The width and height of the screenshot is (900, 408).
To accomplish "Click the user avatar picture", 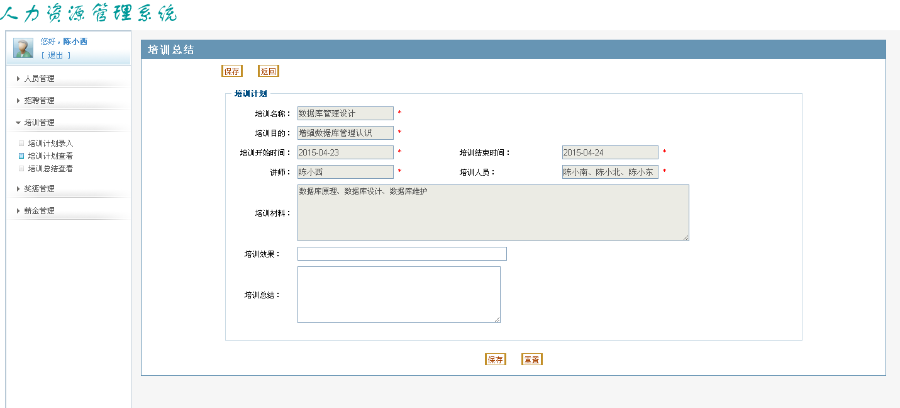I will pyautogui.click(x=23, y=48).
